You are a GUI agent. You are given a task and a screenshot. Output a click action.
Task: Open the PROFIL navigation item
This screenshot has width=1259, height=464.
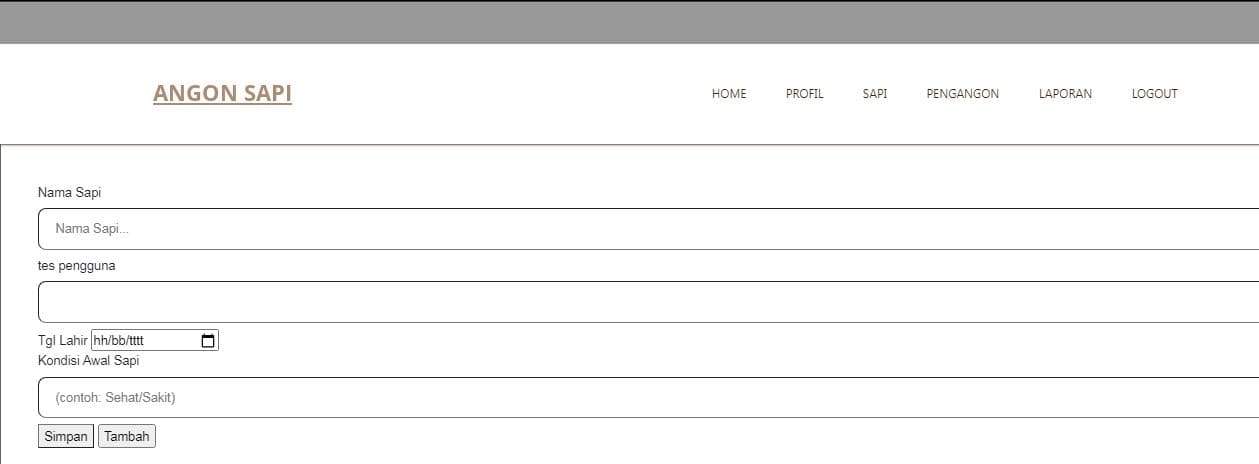804,94
